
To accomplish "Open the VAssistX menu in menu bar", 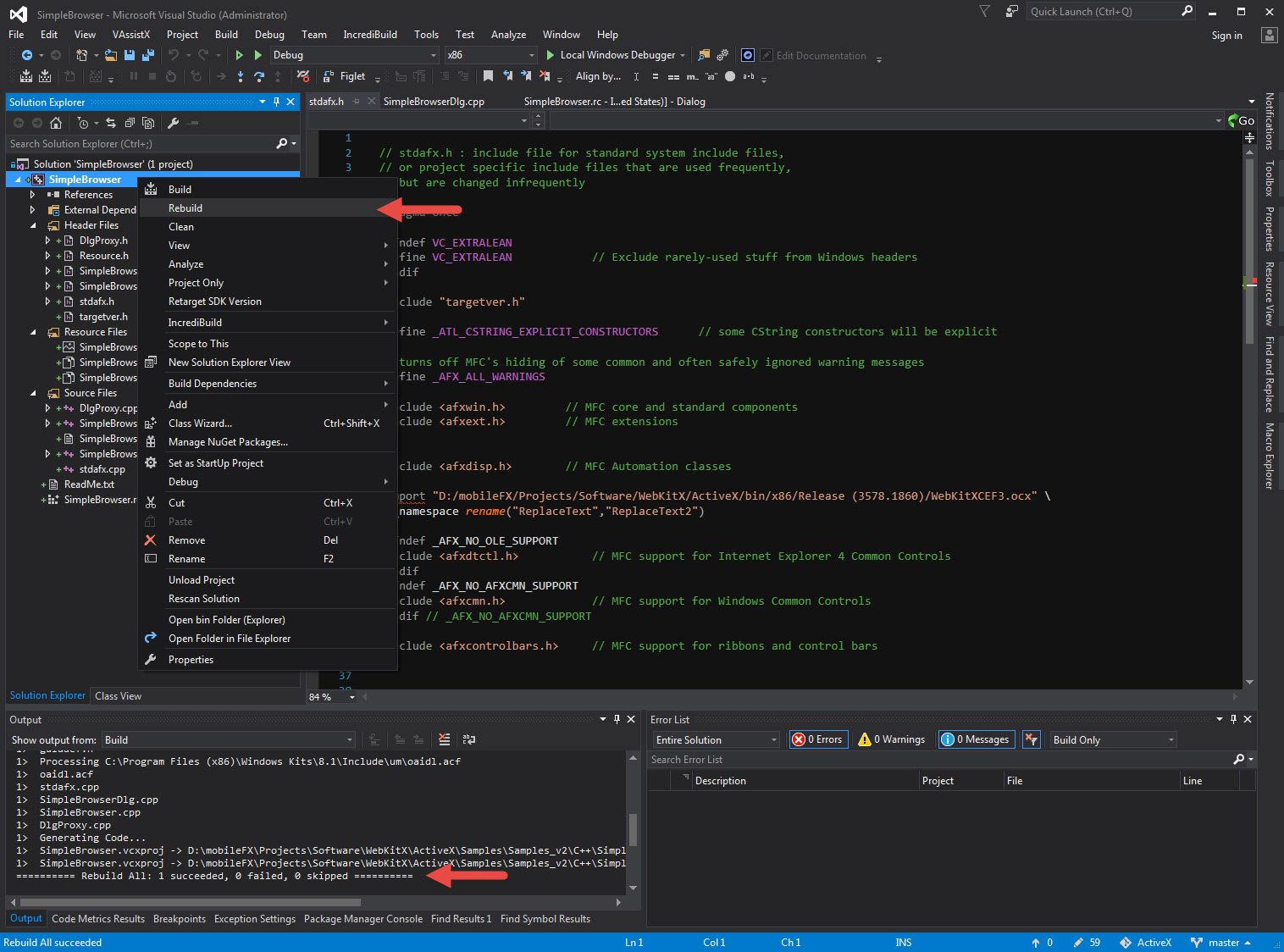I will coord(130,35).
